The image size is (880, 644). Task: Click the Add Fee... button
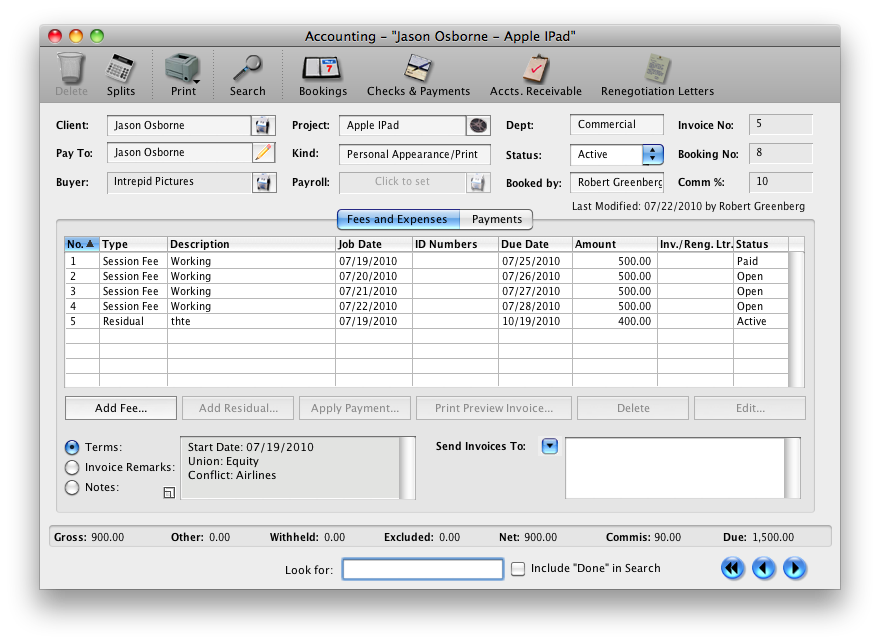click(121, 408)
